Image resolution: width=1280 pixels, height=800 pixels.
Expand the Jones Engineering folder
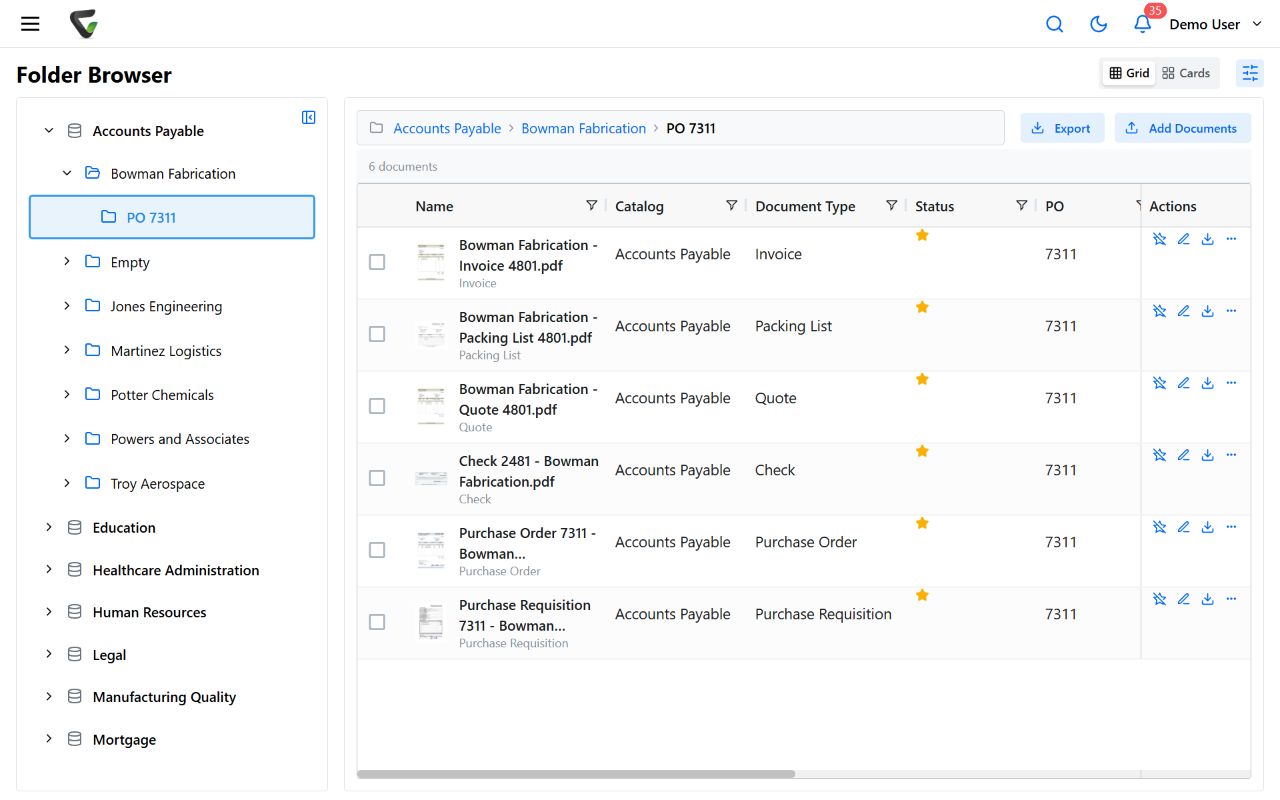(x=67, y=306)
